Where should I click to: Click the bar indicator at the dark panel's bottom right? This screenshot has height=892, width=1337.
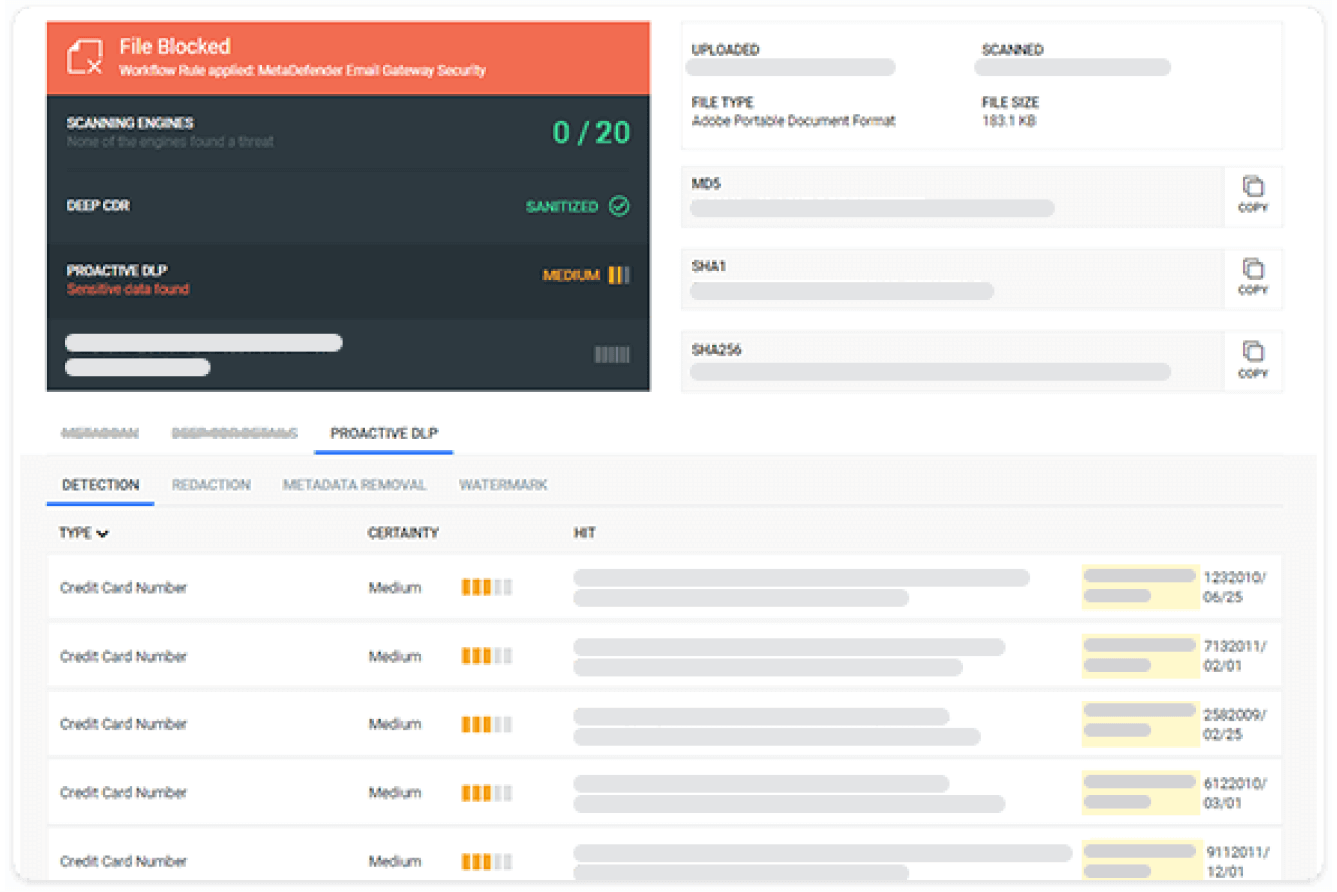coord(611,356)
